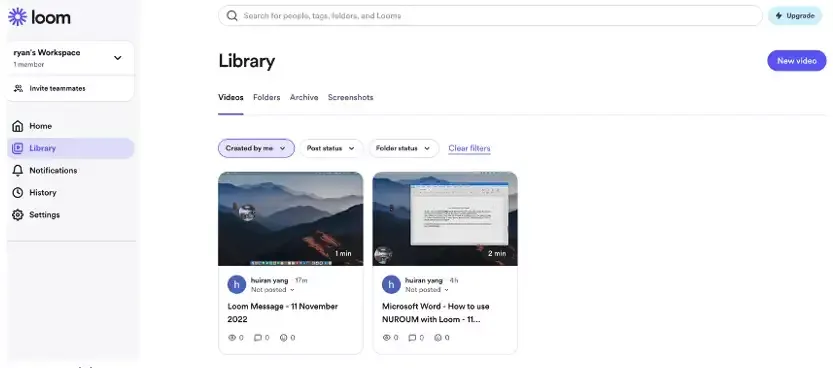Click the Home house icon

[x=18, y=126]
